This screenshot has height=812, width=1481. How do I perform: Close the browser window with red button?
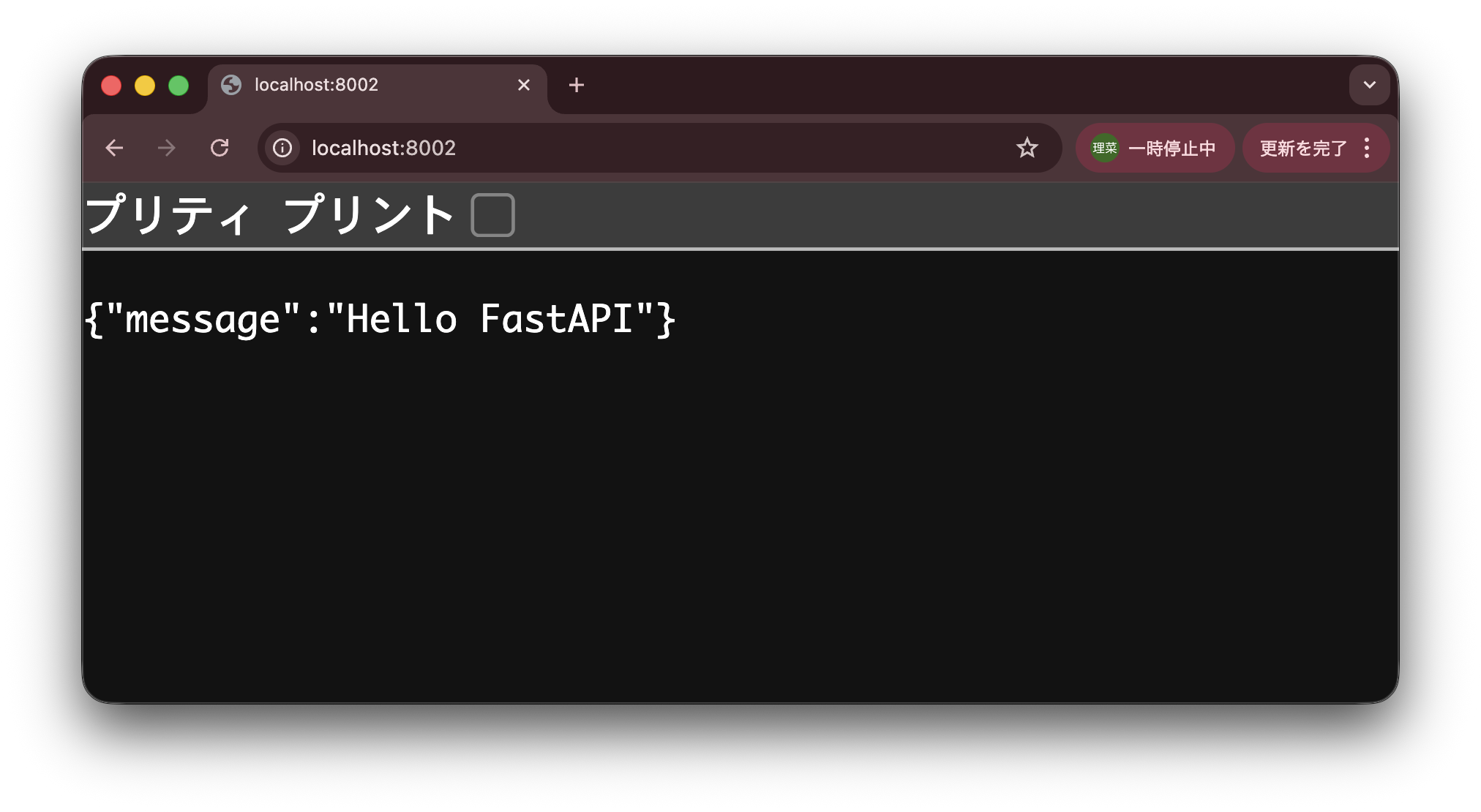pos(111,86)
